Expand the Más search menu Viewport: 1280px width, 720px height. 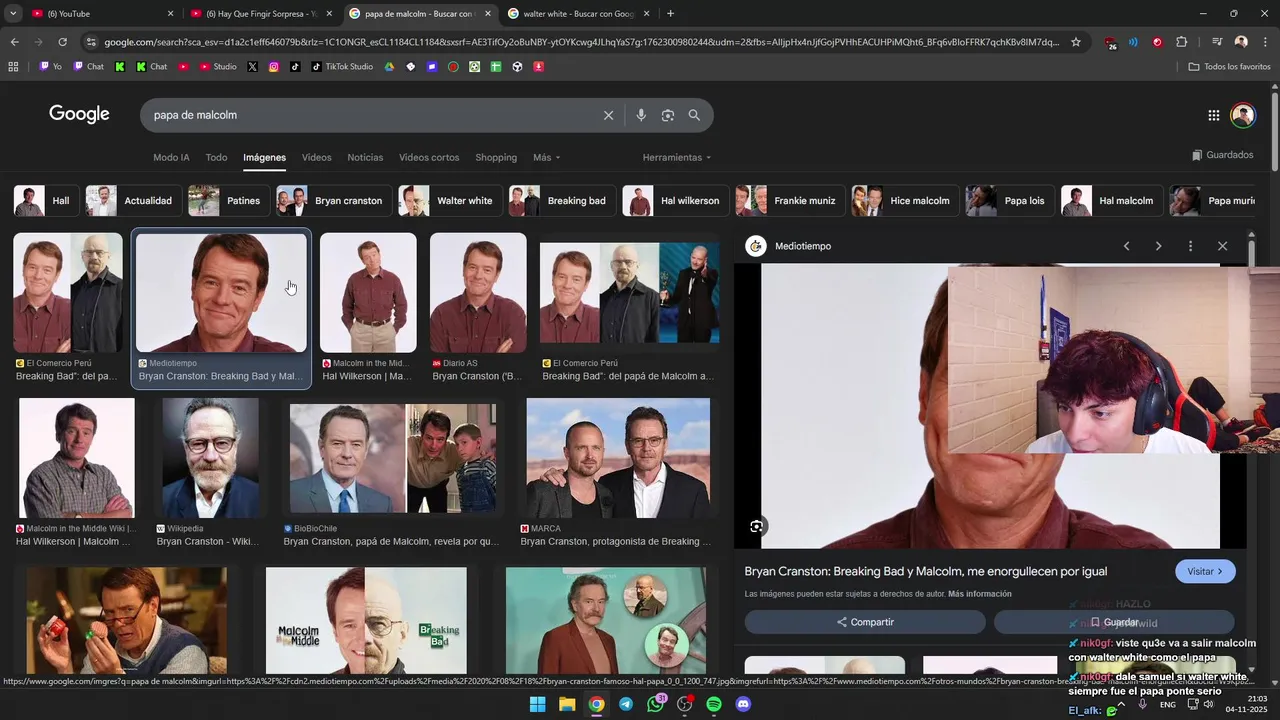546,157
